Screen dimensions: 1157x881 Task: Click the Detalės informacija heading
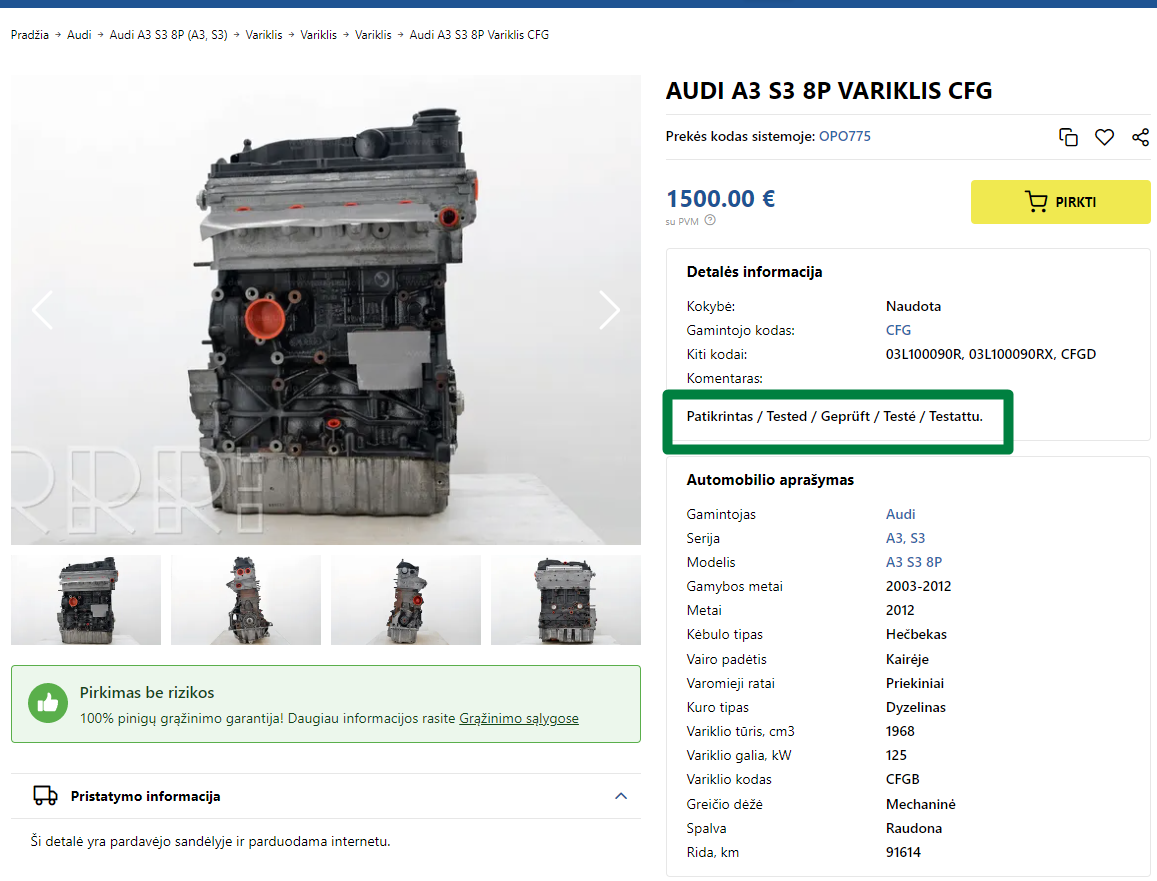[x=754, y=272]
